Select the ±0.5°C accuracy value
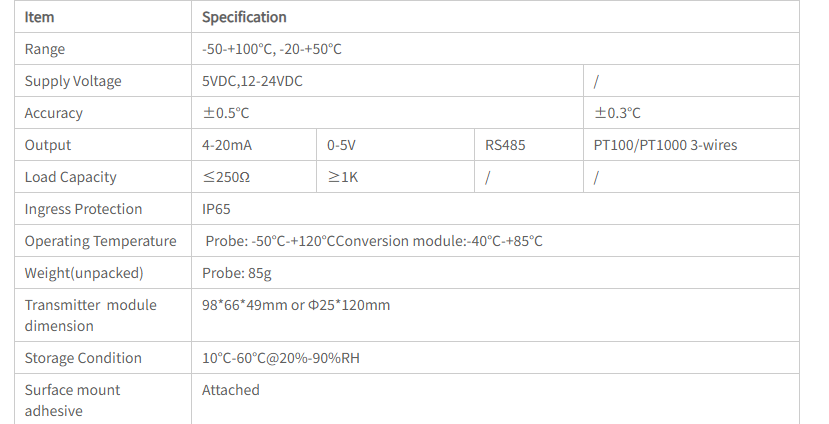 (x=226, y=113)
